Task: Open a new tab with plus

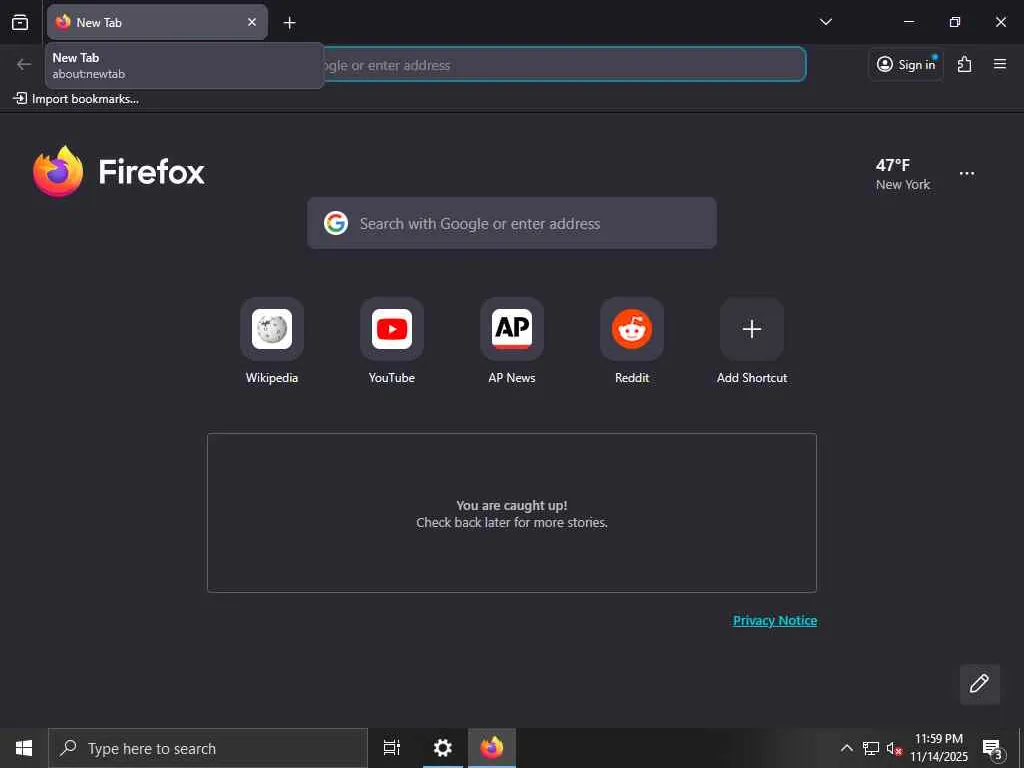Action: pyautogui.click(x=289, y=23)
